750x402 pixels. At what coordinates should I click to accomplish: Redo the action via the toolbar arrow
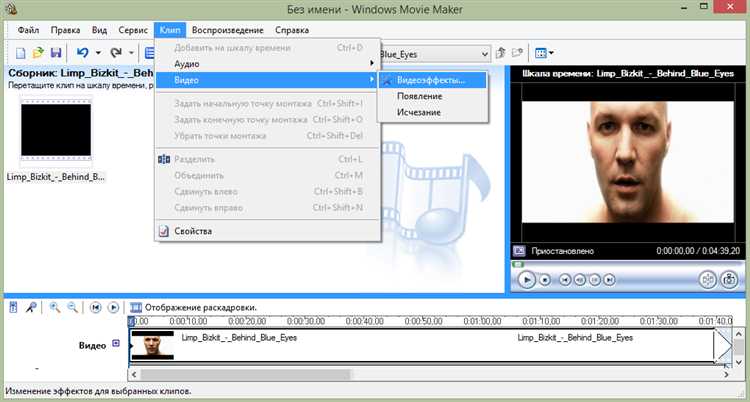pos(116,53)
